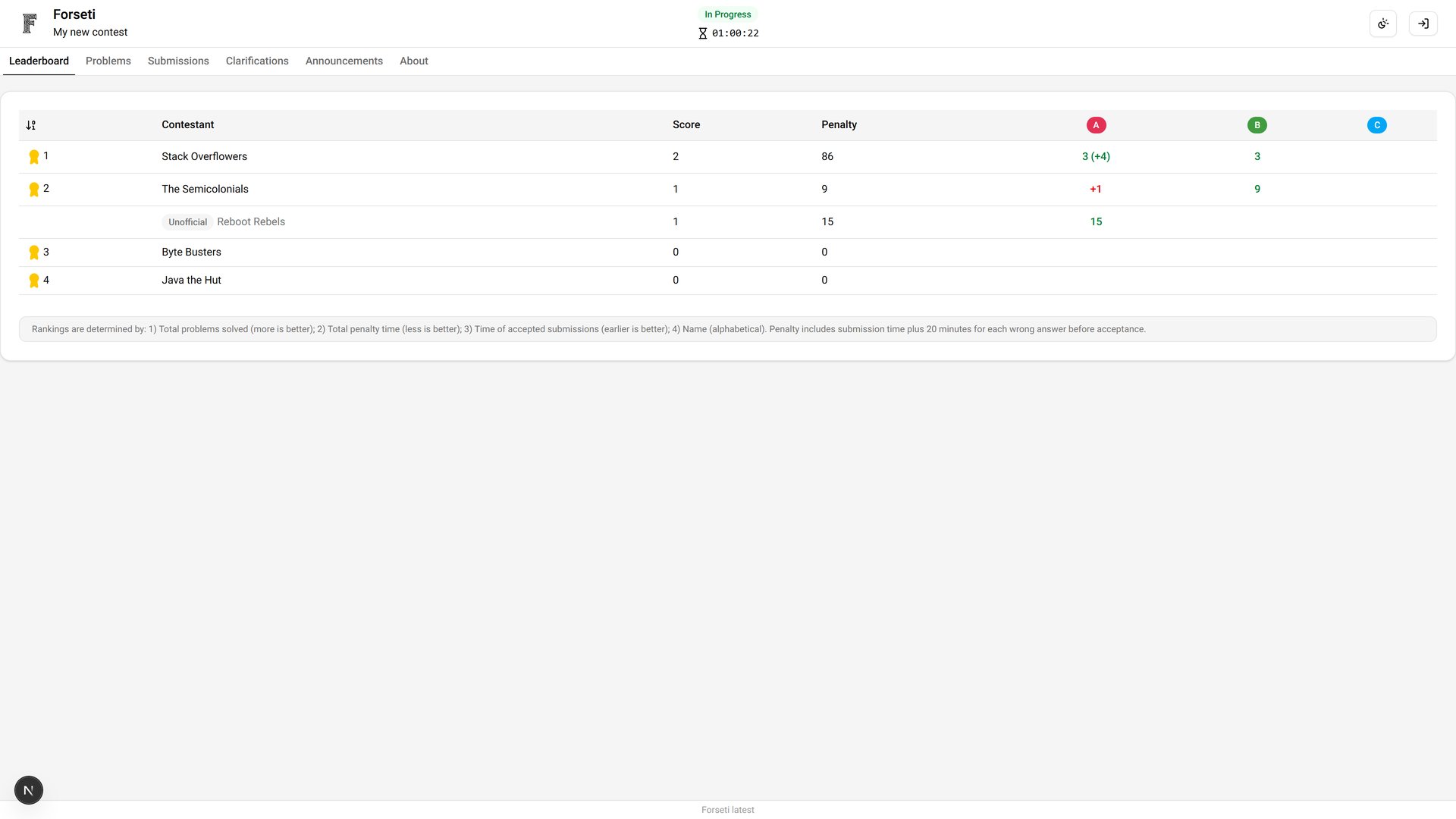Open the Submissions tab
Screen dimensions: 1456x819
(177, 61)
